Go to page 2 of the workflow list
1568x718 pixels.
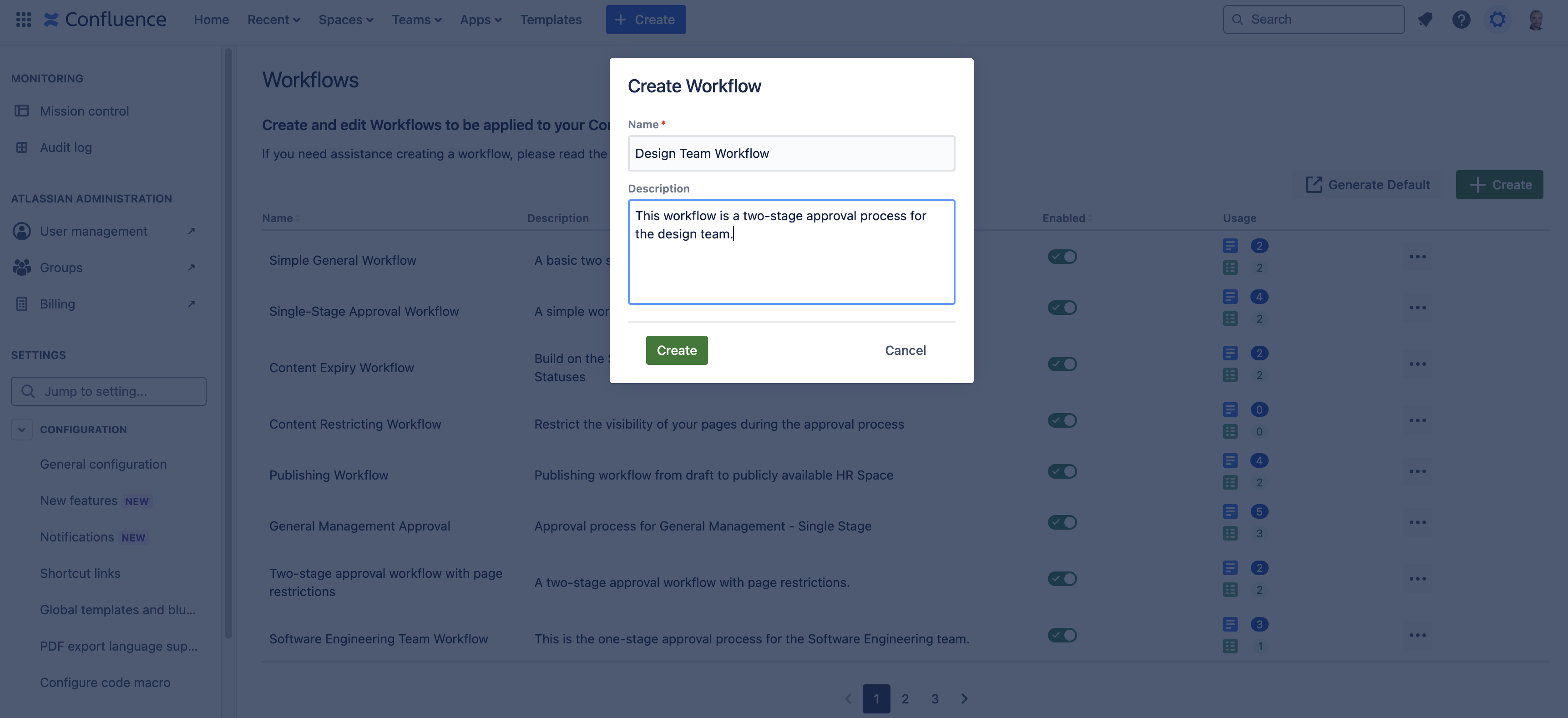(905, 698)
